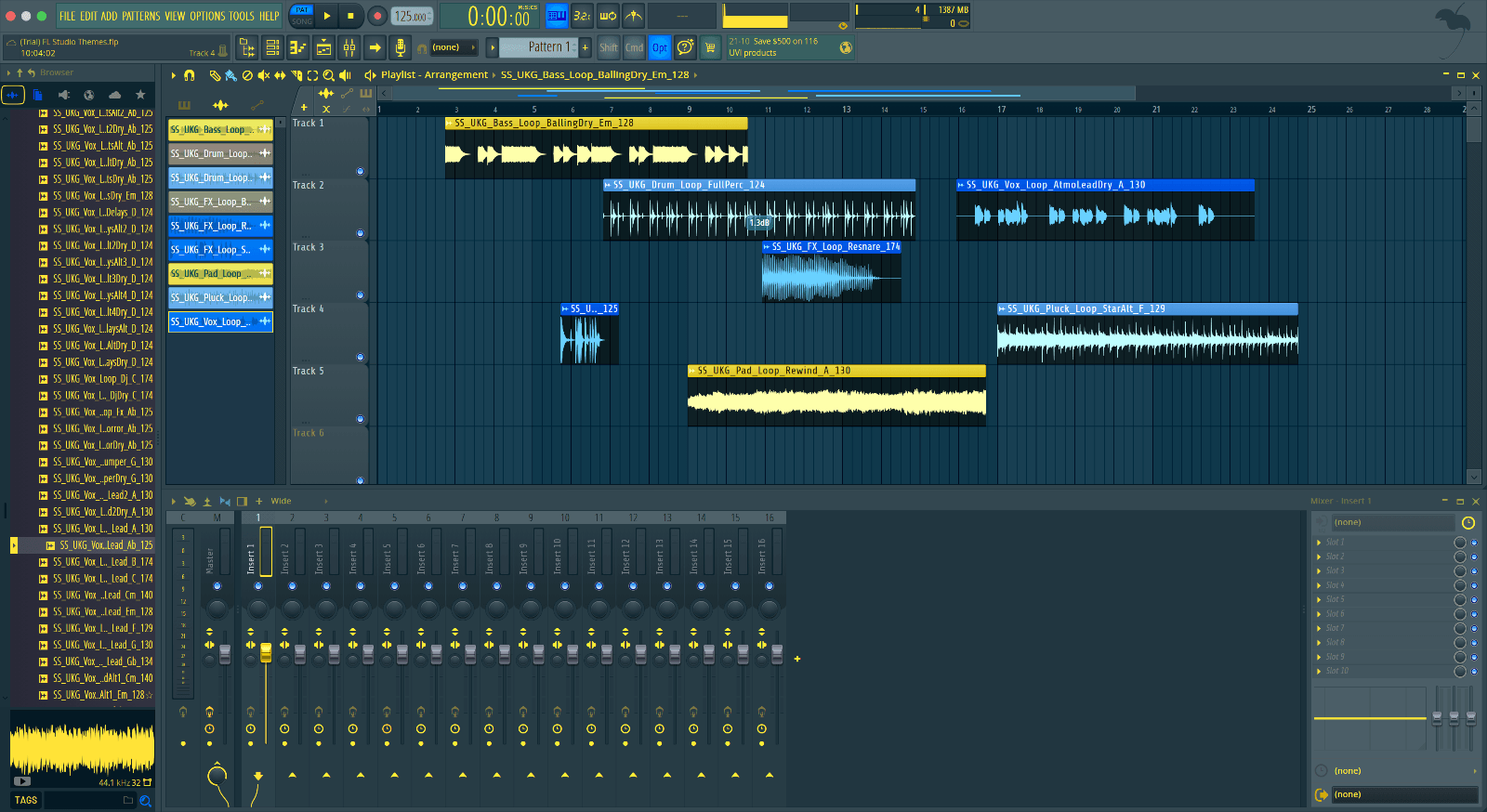Toggle mute switch on Track 1
The image size is (1487, 812).
360,171
